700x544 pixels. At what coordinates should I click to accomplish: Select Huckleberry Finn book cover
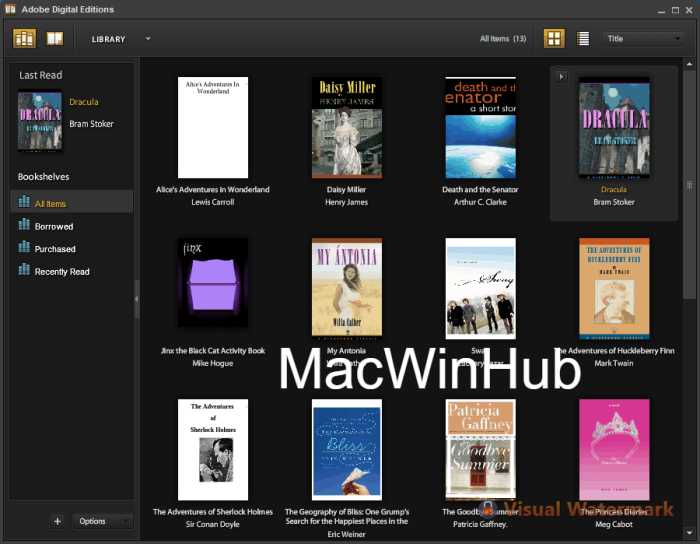click(614, 288)
